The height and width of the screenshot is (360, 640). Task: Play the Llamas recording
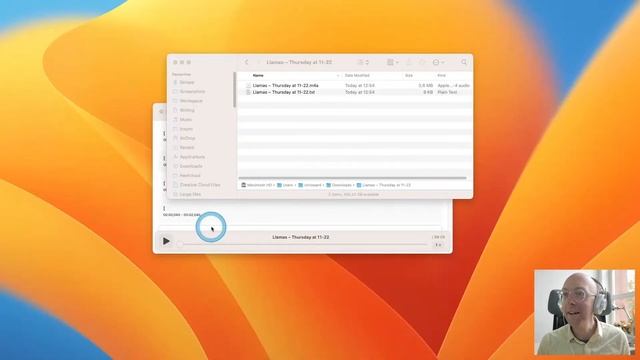pos(166,241)
